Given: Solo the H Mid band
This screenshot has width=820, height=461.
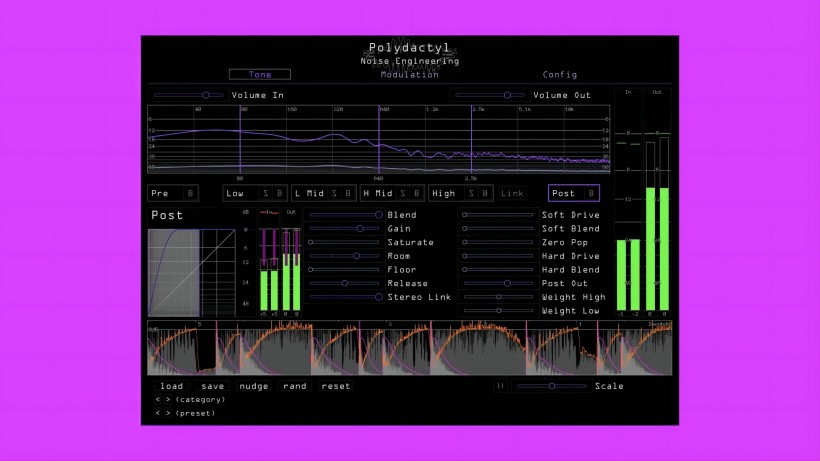Looking at the screenshot, I should coord(403,193).
